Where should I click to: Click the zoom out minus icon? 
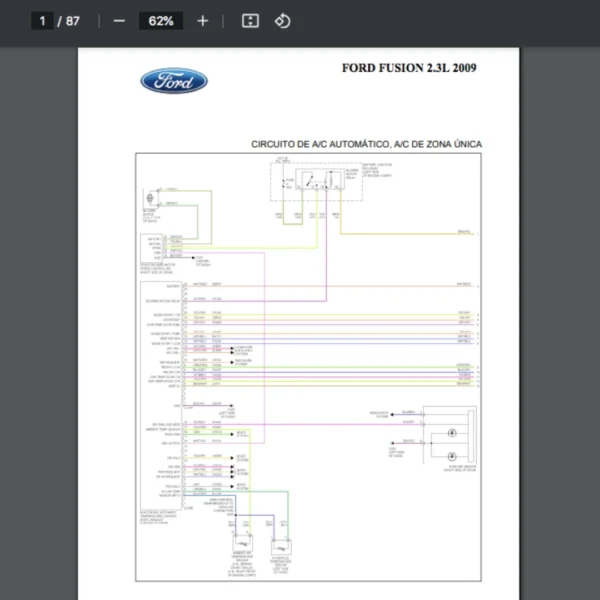(x=120, y=21)
